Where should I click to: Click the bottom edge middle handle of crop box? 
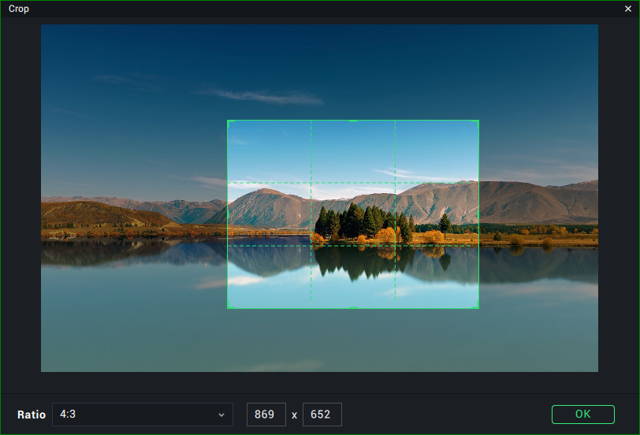(353, 308)
